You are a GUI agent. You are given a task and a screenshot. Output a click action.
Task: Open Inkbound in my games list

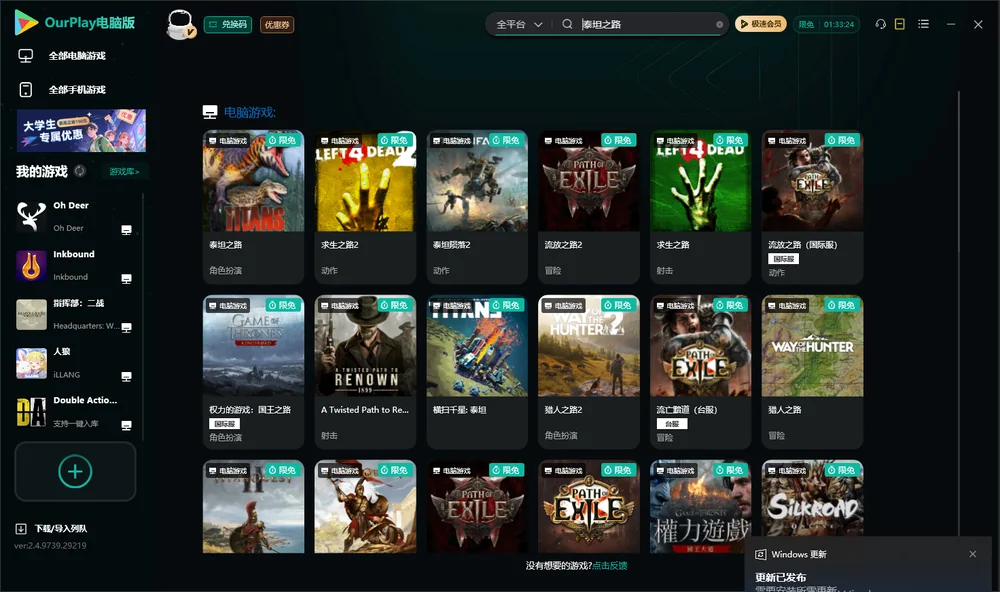pyautogui.click(x=73, y=265)
